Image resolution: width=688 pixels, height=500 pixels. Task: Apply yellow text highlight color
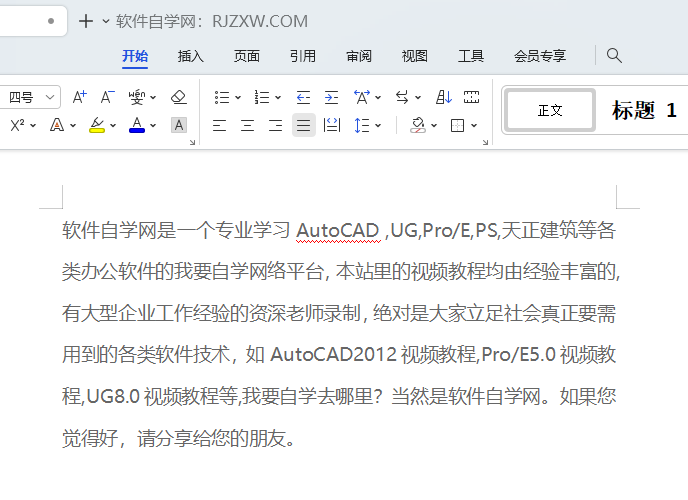(x=97, y=125)
